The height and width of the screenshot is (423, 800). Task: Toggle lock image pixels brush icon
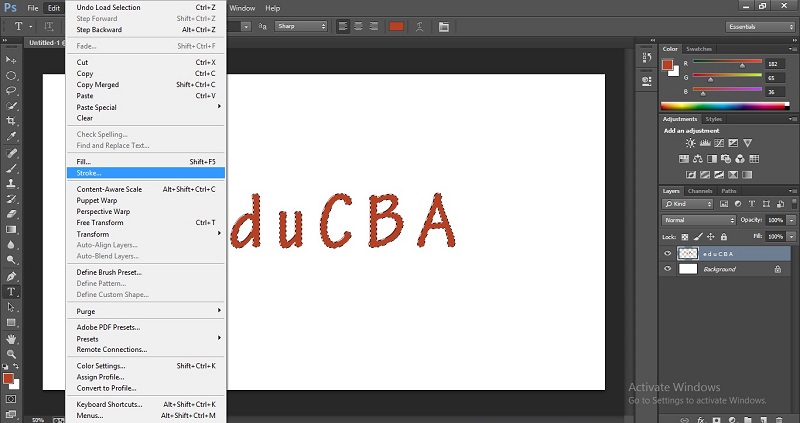698,237
